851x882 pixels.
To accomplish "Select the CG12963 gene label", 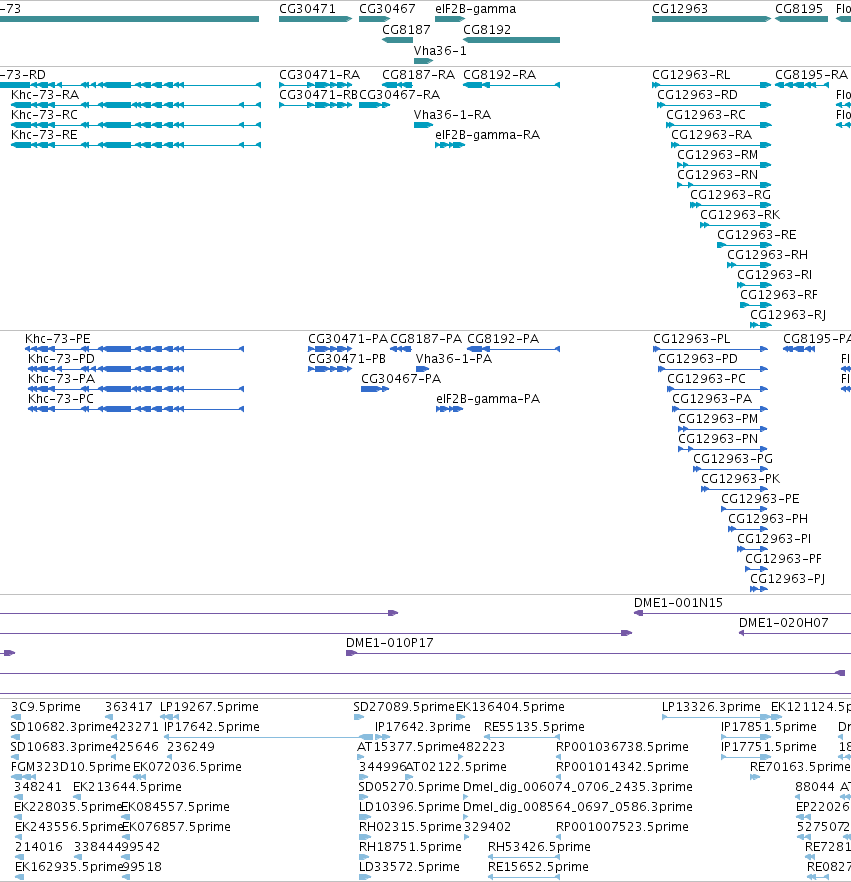I will [x=679, y=9].
